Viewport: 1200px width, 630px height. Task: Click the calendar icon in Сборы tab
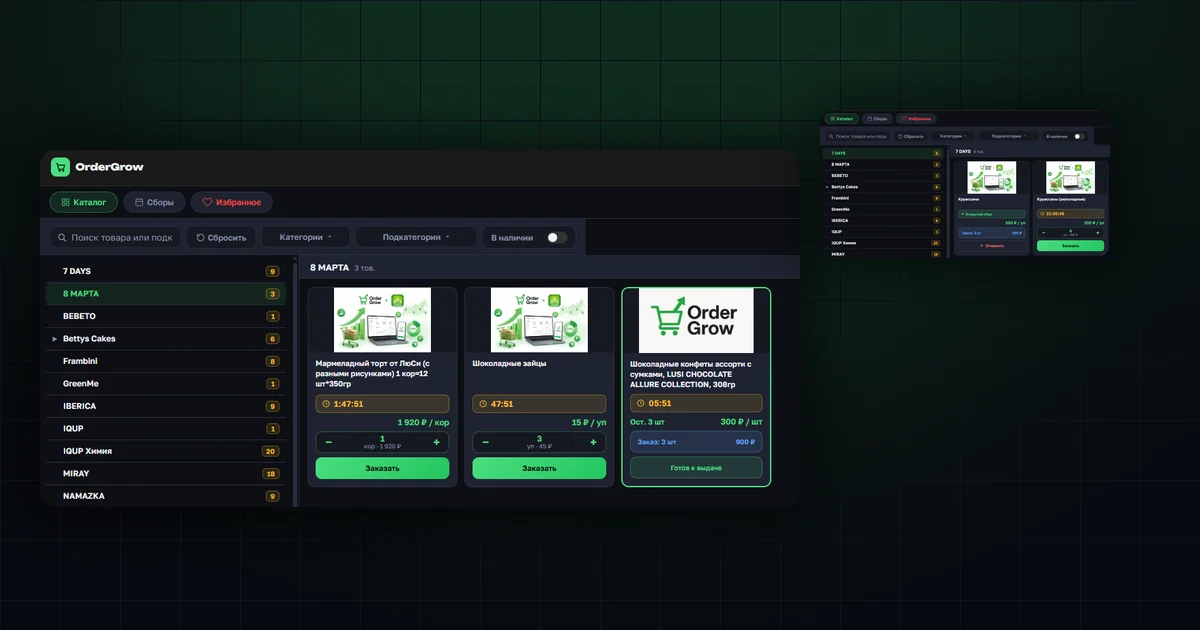(x=139, y=202)
